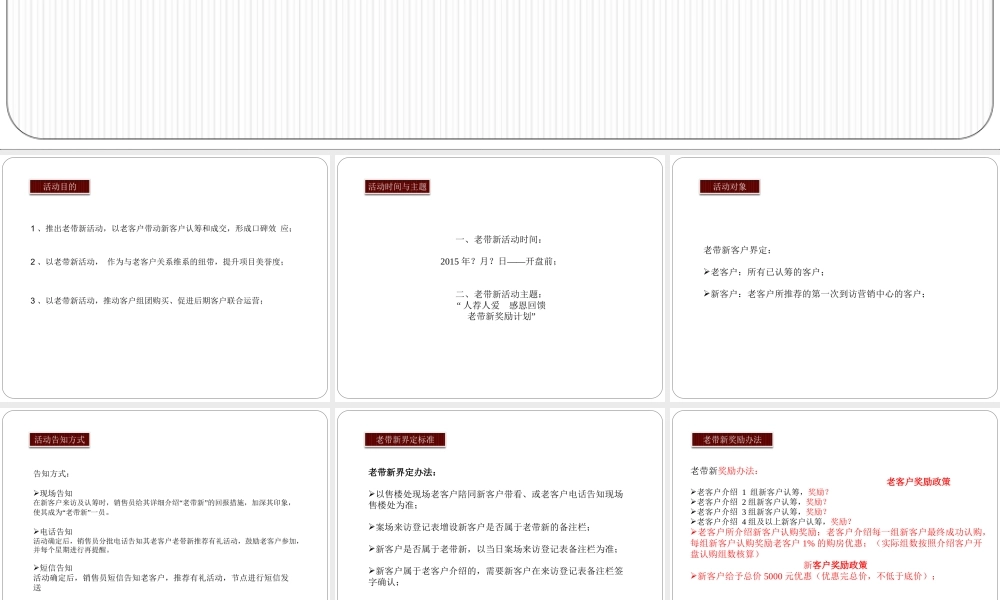The width and height of the screenshot is (1000, 600).
Task: Click bullet starting 以售楼处现场老客户陪同
Action: click(x=496, y=499)
